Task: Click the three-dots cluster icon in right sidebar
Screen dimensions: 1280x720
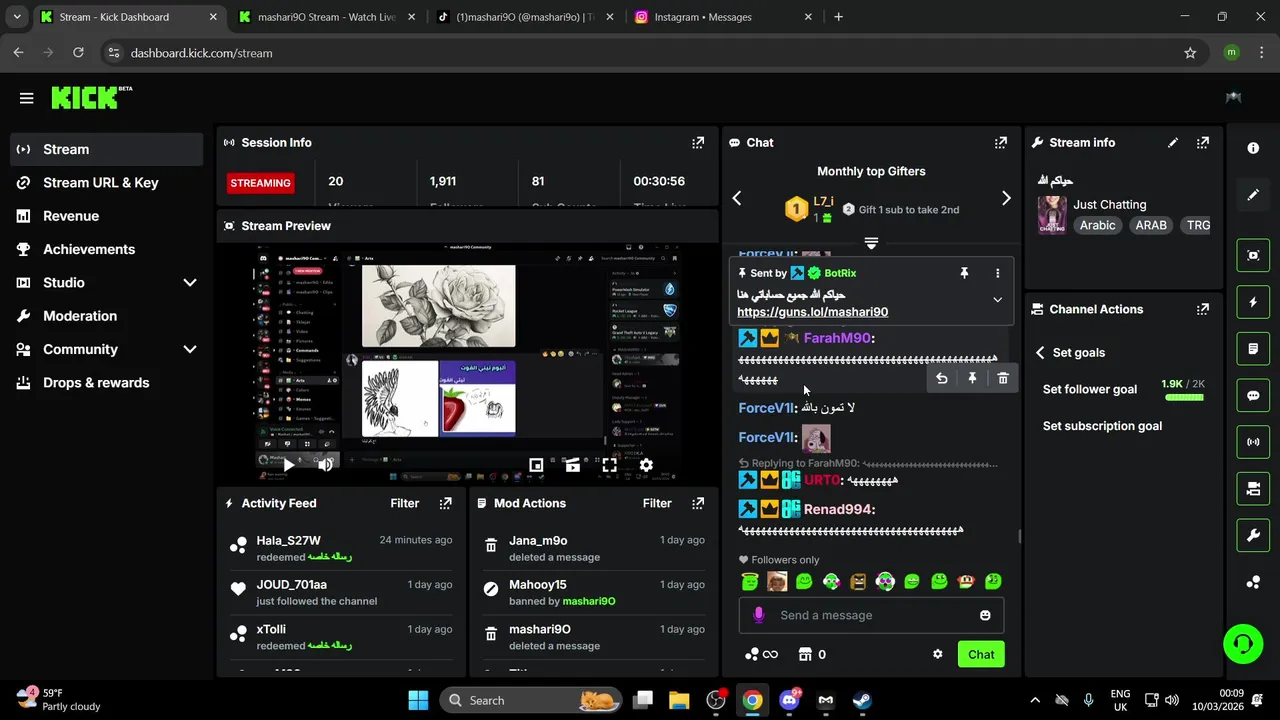Action: coord(1253,582)
